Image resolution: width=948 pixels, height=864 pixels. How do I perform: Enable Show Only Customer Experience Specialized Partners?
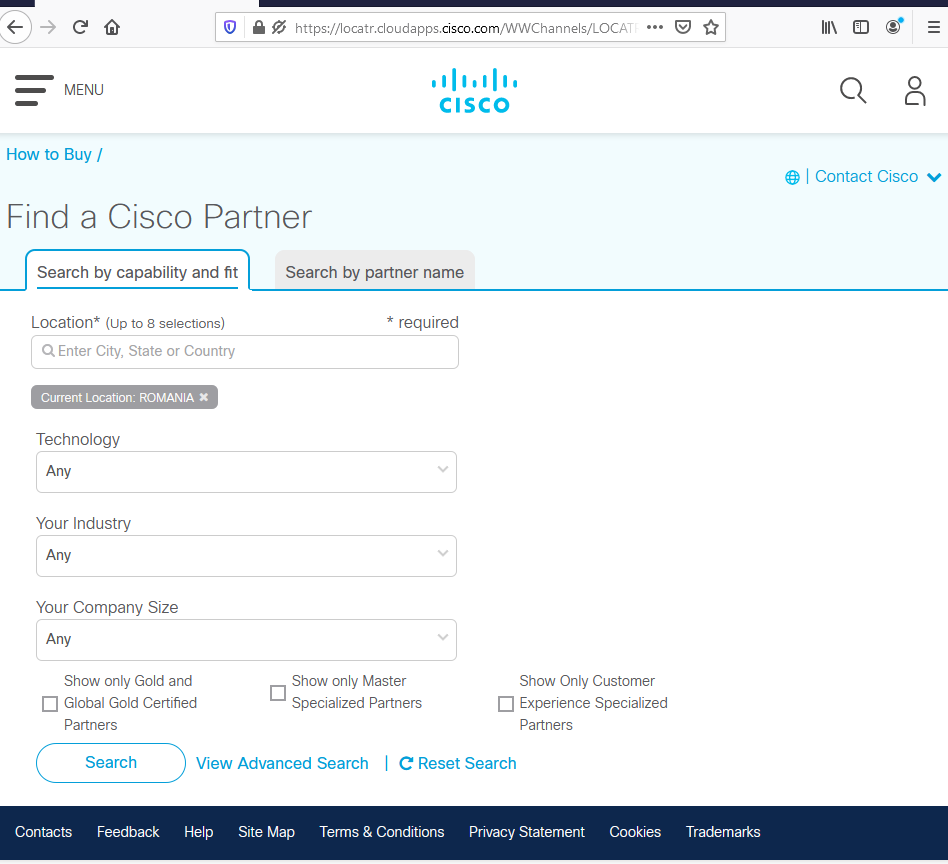pyautogui.click(x=506, y=703)
